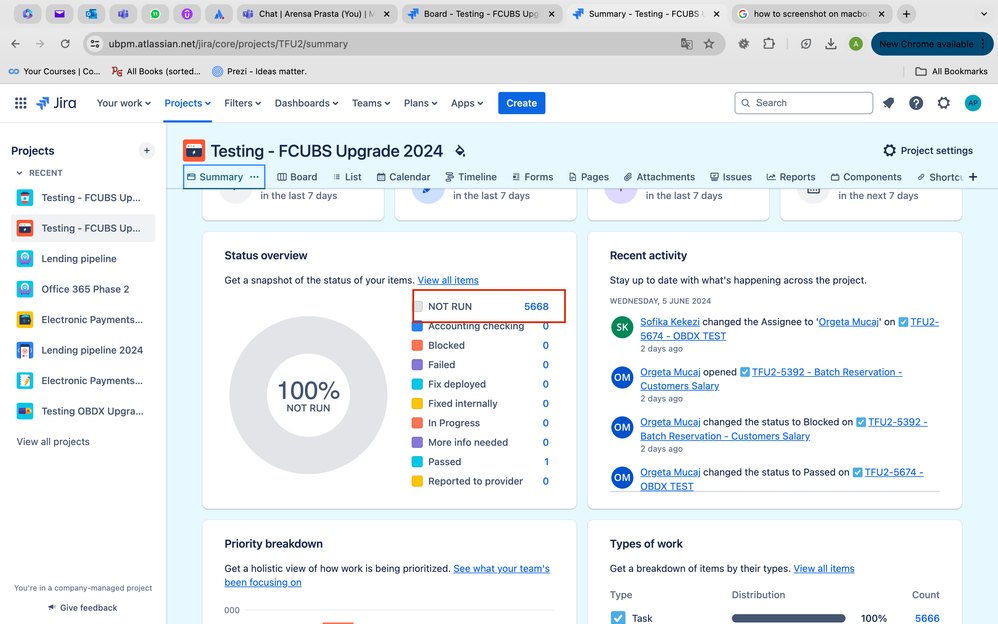The image size is (998, 624).
Task: Click the Task distribution progress bar
Action: [x=789, y=618]
